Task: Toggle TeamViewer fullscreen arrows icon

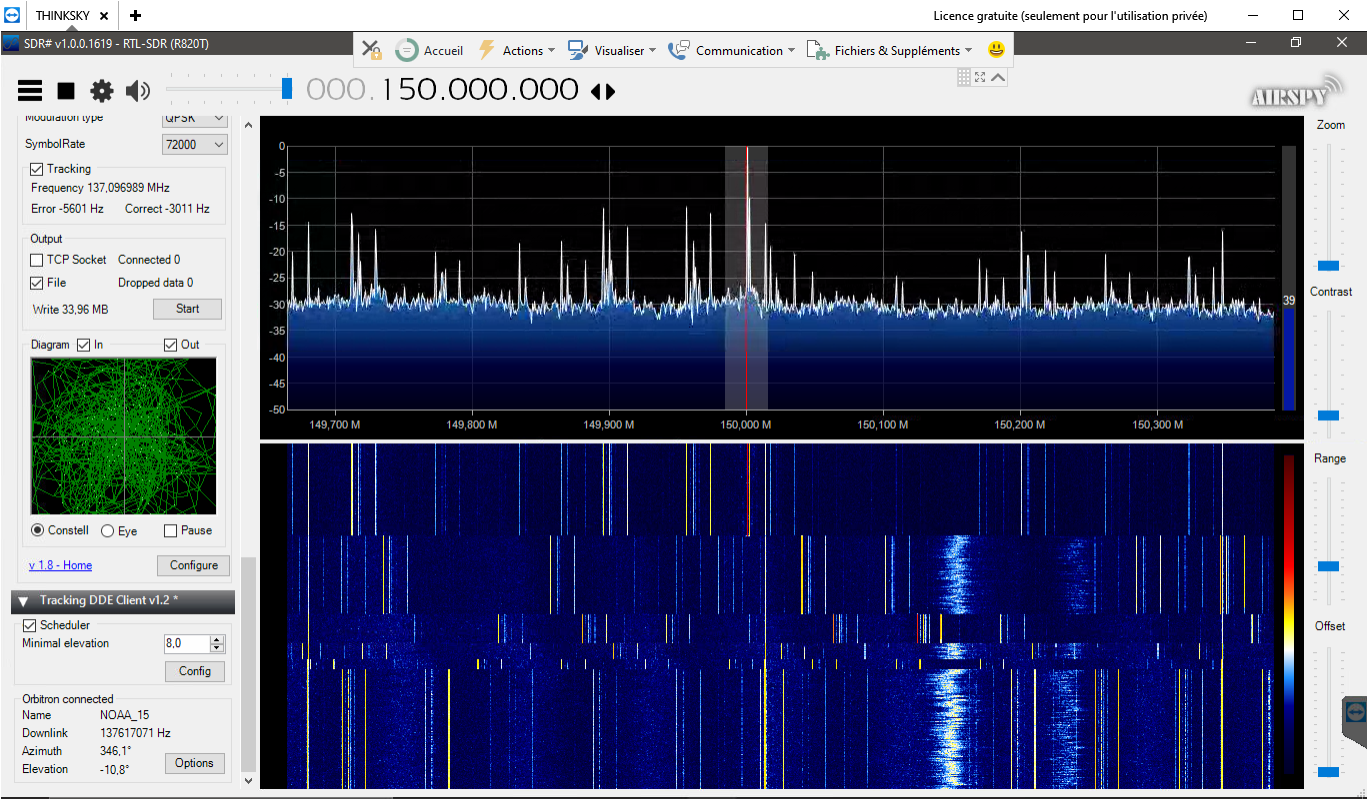Action: point(980,77)
